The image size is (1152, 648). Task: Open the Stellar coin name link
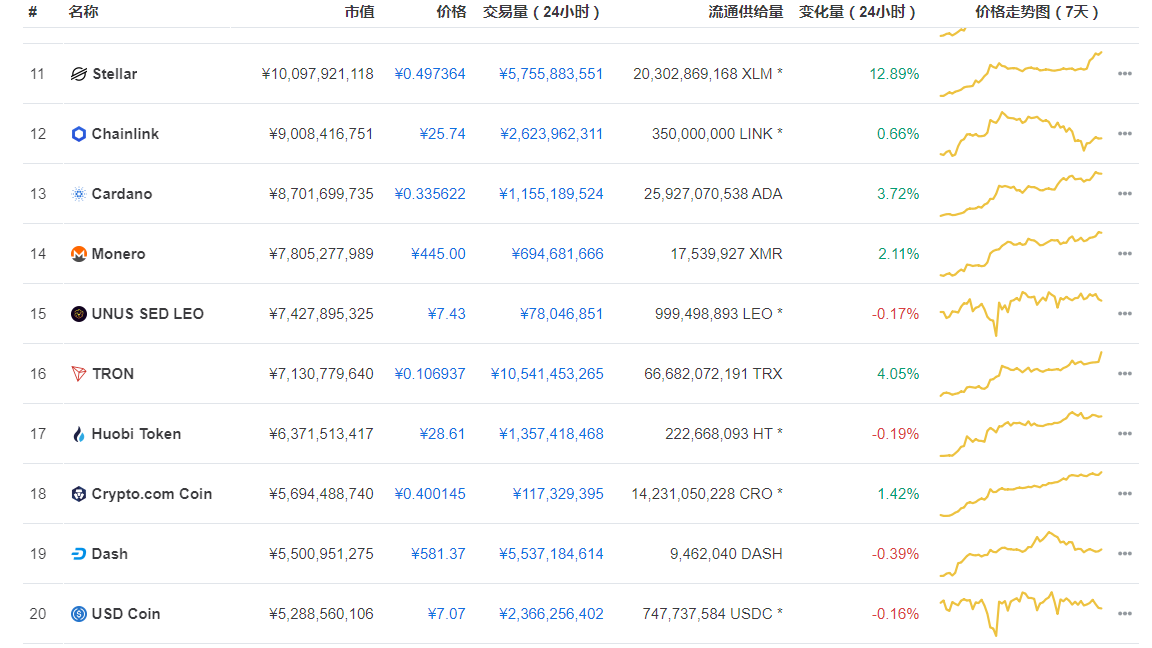click(x=115, y=74)
